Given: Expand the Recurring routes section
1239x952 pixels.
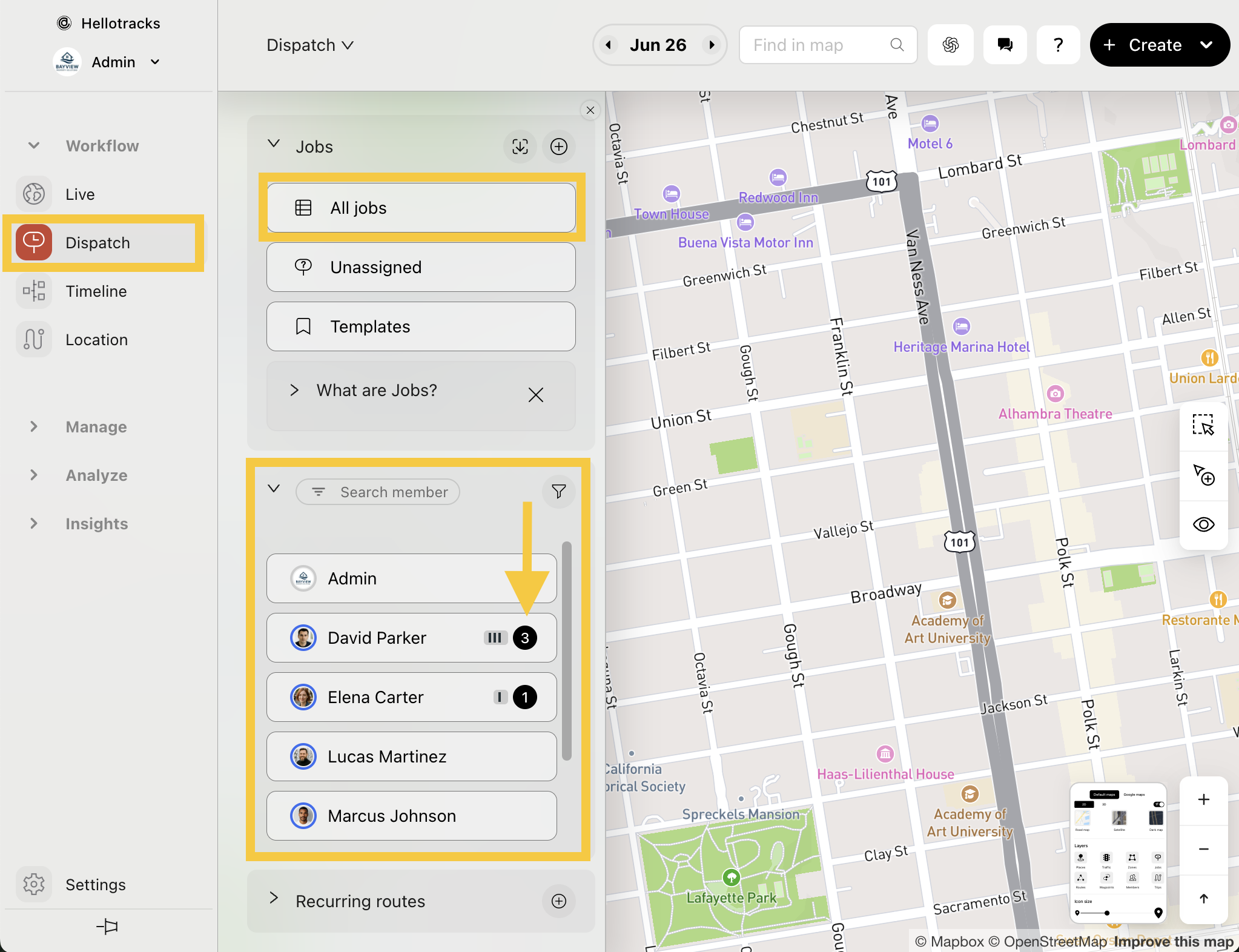Looking at the screenshot, I should pyautogui.click(x=274, y=898).
